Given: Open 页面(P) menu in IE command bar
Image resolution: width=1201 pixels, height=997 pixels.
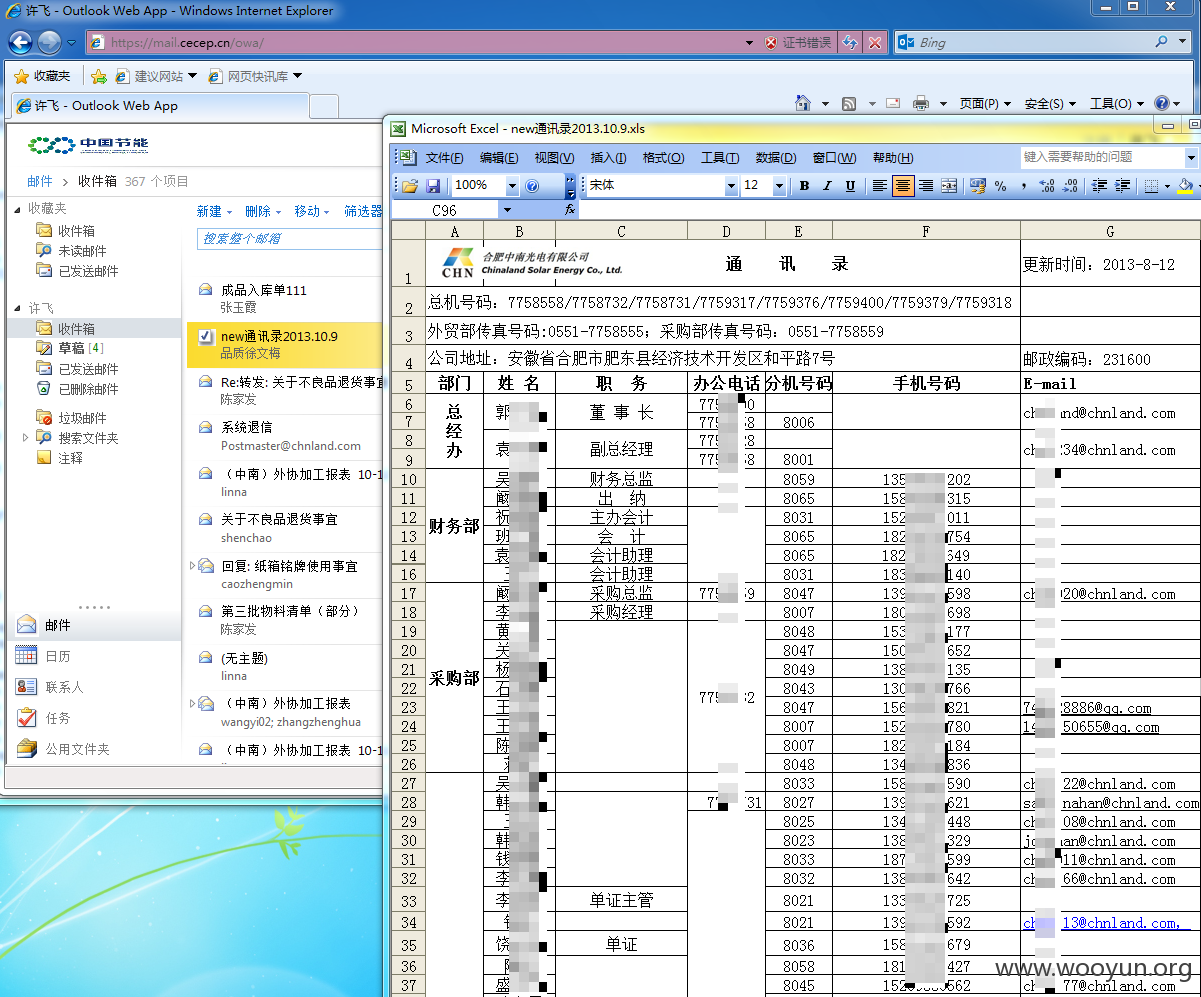Looking at the screenshot, I should tap(985, 103).
